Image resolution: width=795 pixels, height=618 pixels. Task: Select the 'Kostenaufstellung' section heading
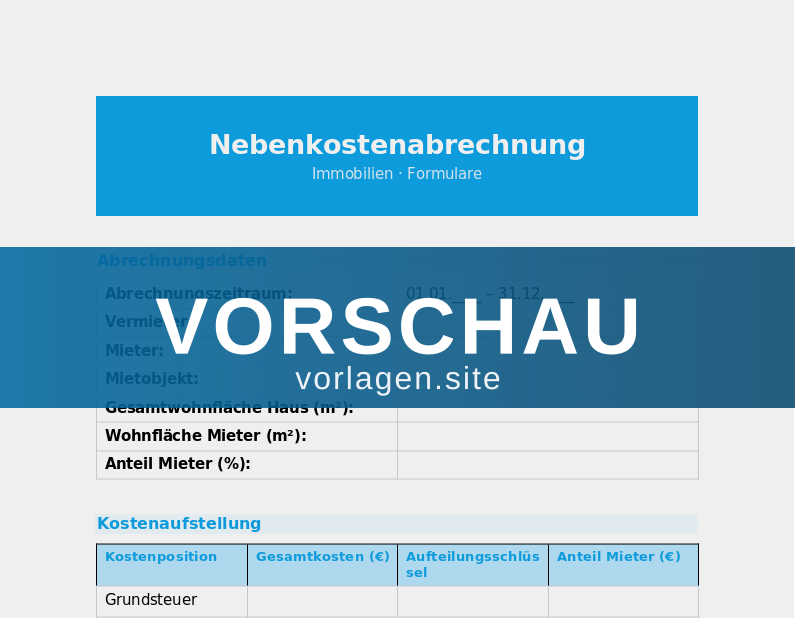(179, 523)
